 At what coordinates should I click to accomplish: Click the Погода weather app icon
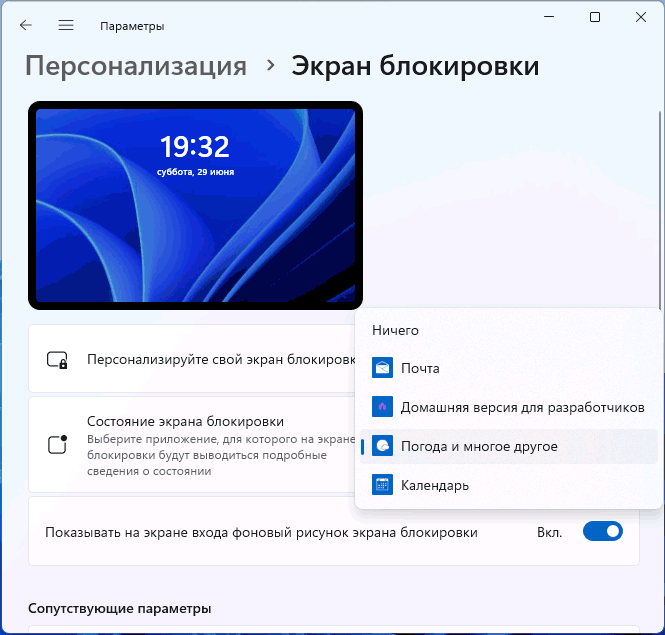point(382,446)
